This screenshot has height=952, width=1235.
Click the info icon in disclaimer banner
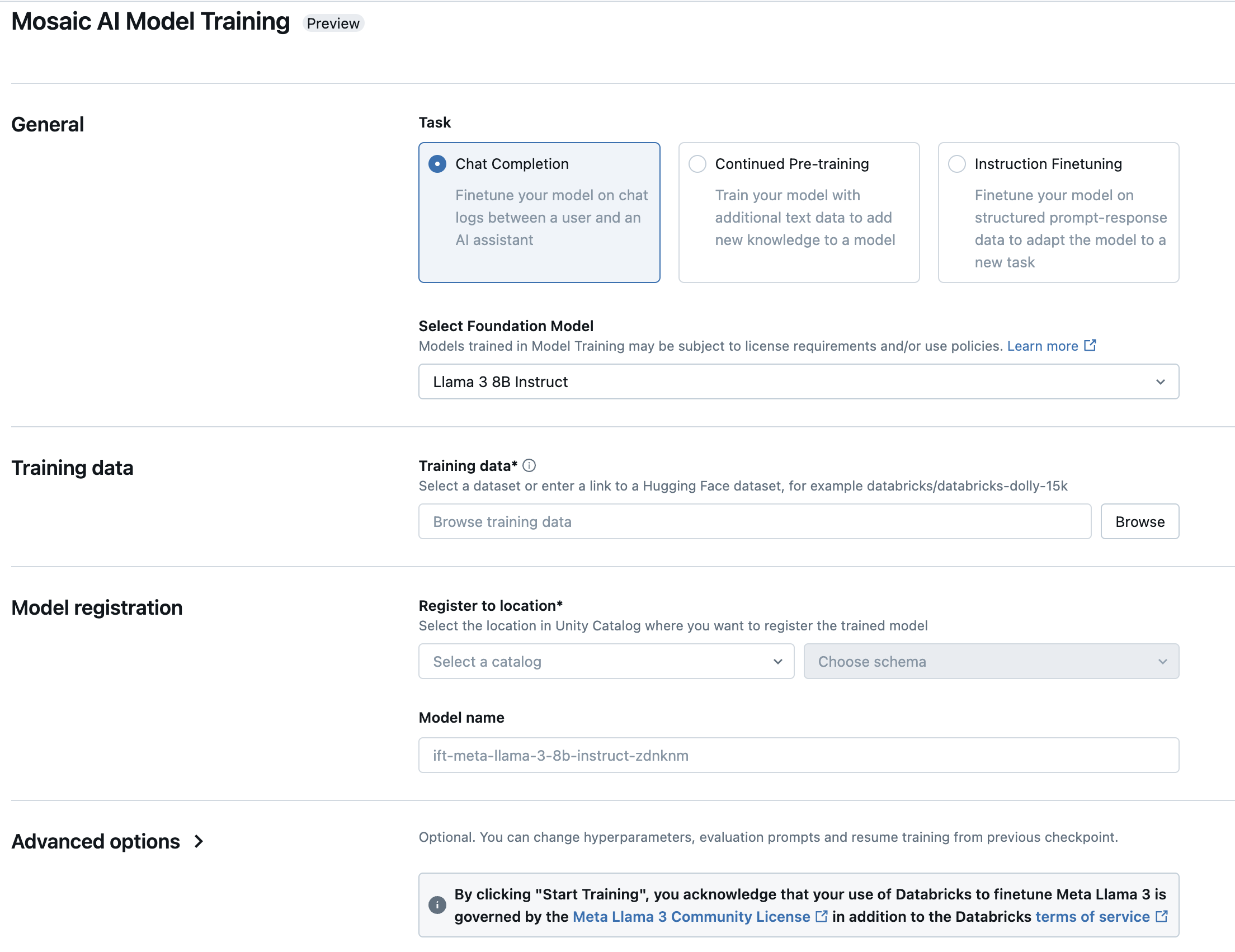click(437, 904)
